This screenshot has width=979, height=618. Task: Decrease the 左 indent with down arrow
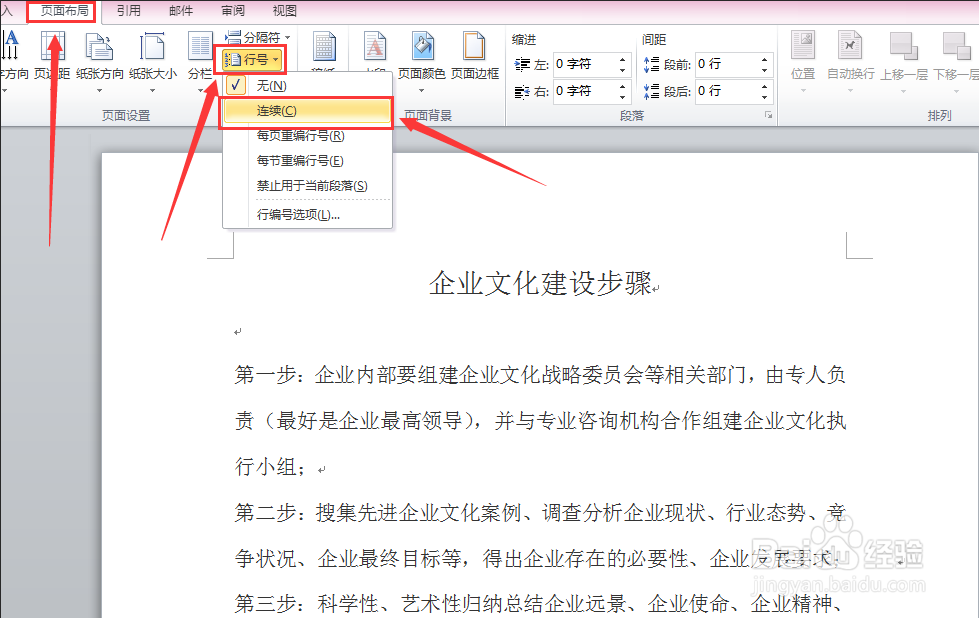point(622,70)
